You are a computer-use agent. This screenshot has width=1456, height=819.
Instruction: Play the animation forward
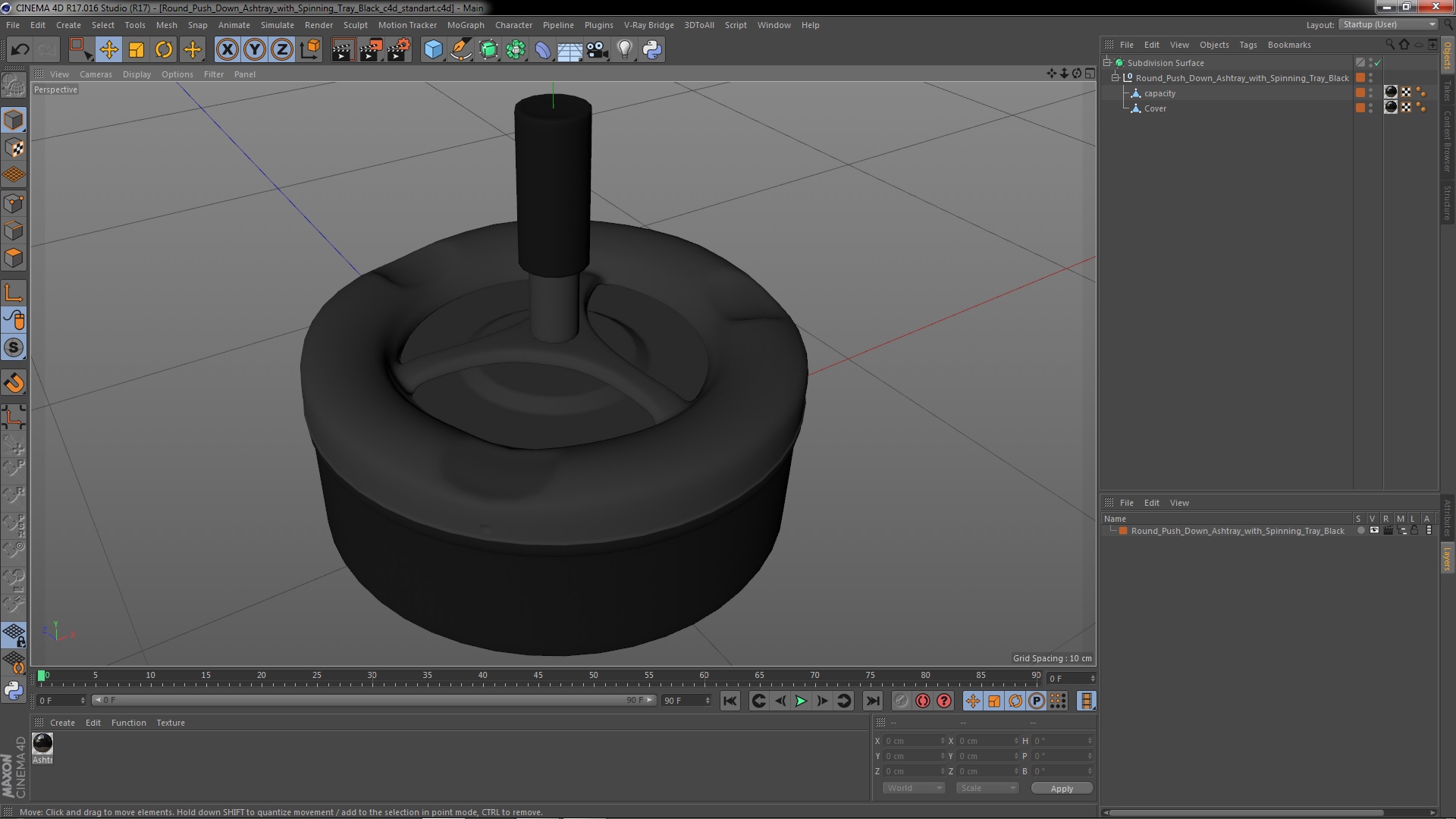[801, 701]
